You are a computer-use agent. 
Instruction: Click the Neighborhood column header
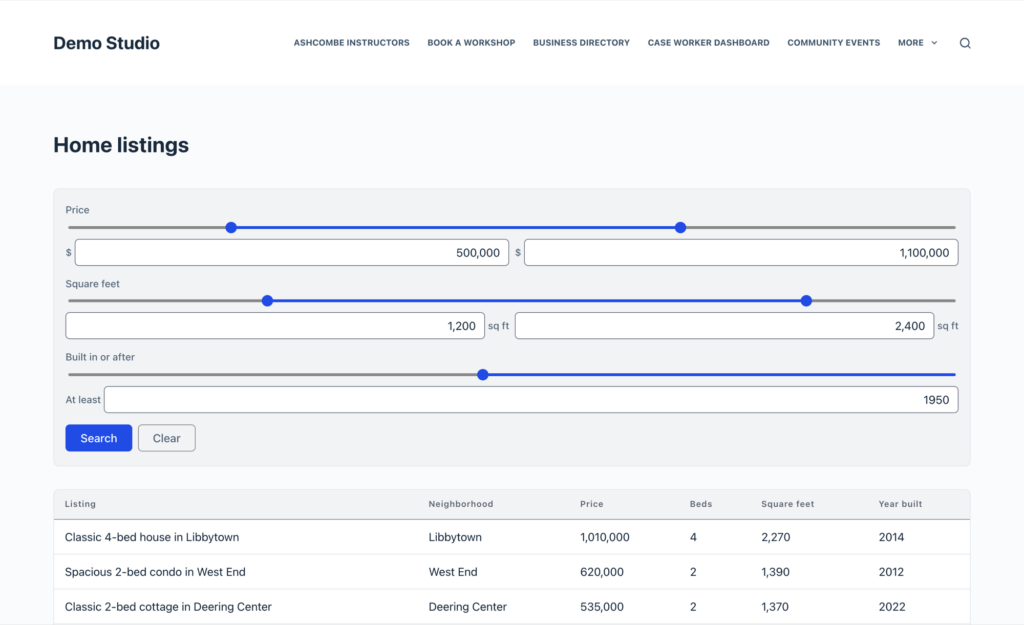(x=461, y=504)
